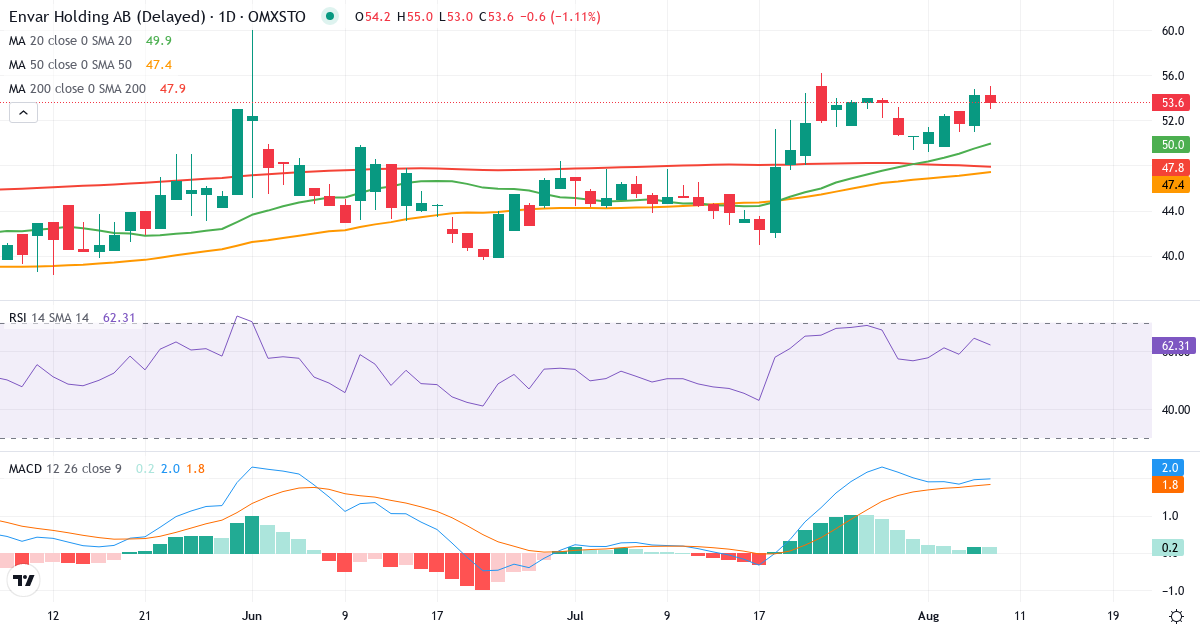1200x630 pixels.
Task: Click the TradingView logo watermark
Action: click(x=24, y=580)
